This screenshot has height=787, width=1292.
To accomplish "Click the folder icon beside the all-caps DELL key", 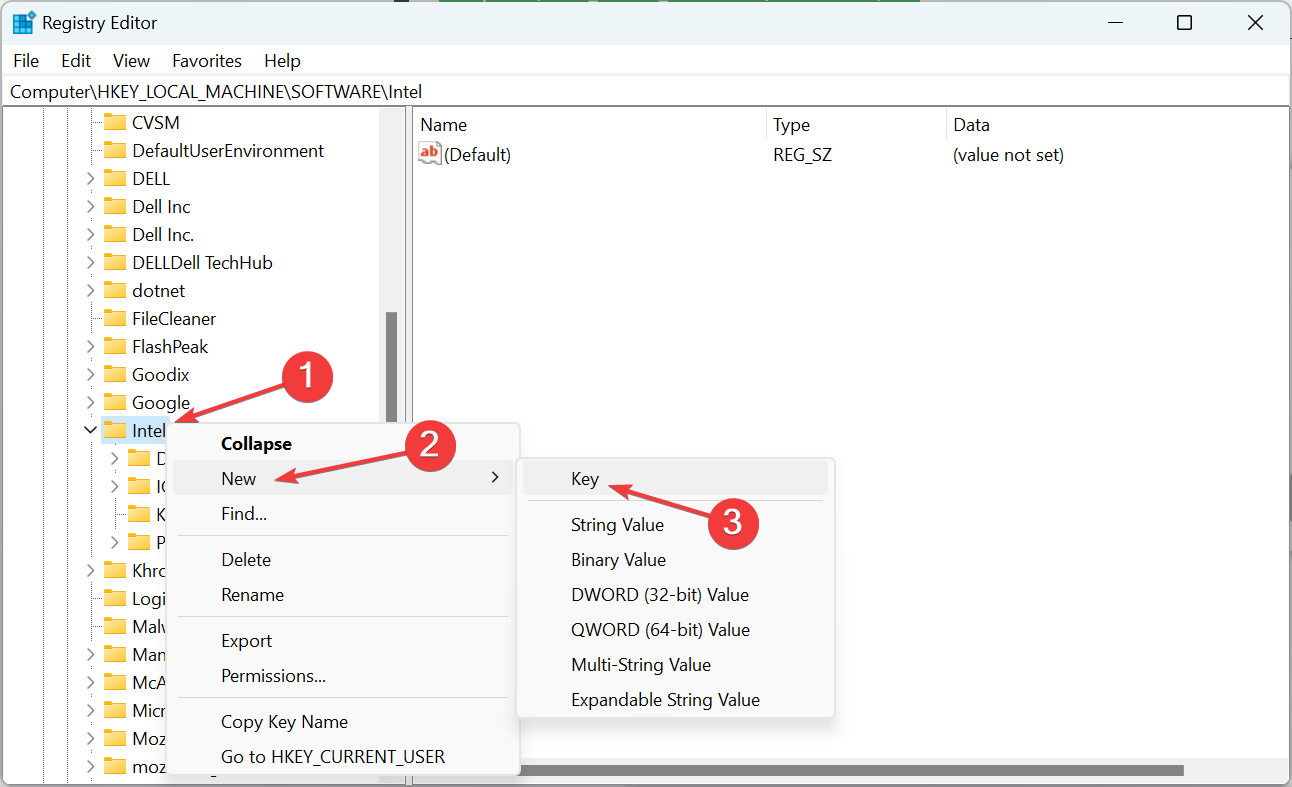I will [x=115, y=178].
